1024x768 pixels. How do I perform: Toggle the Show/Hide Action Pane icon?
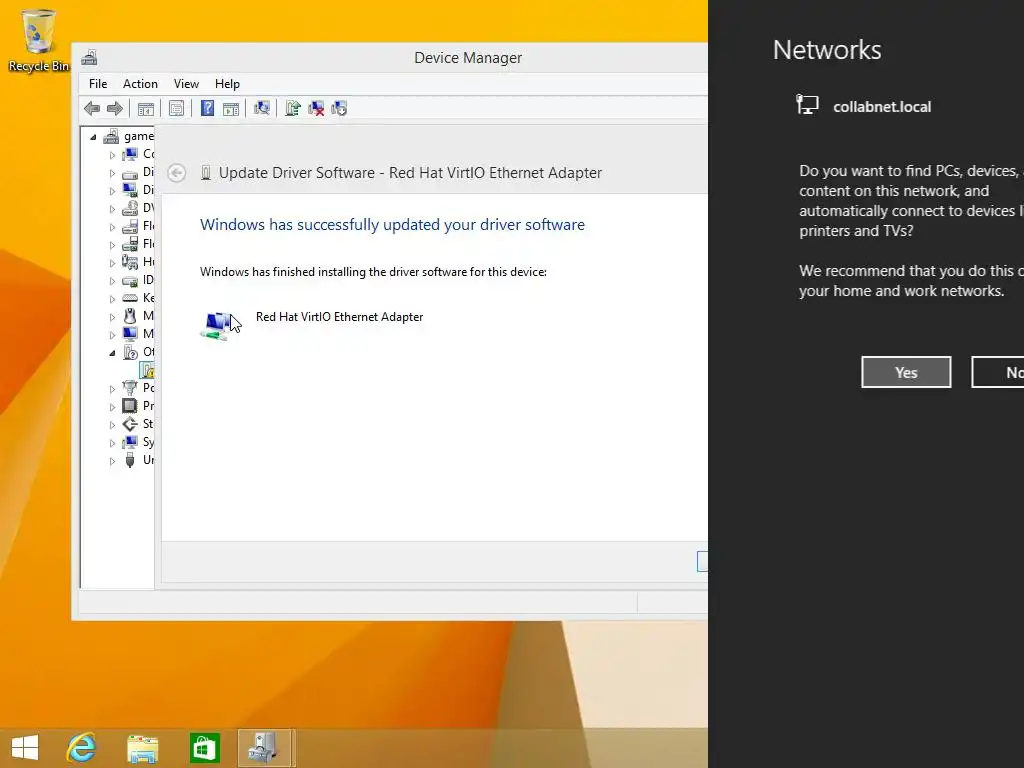coord(231,108)
